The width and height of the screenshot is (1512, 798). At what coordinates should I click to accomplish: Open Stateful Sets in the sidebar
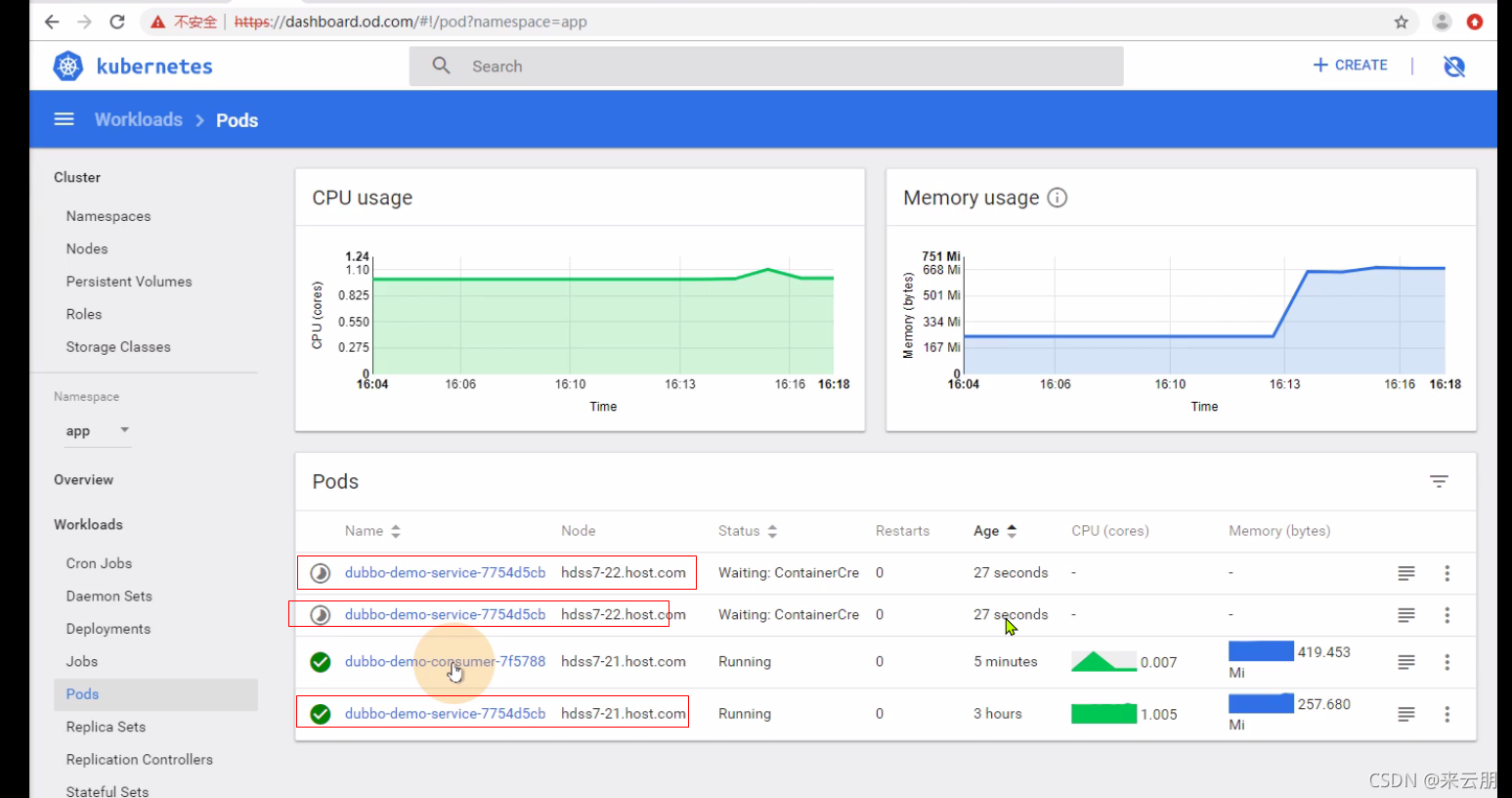tap(108, 790)
